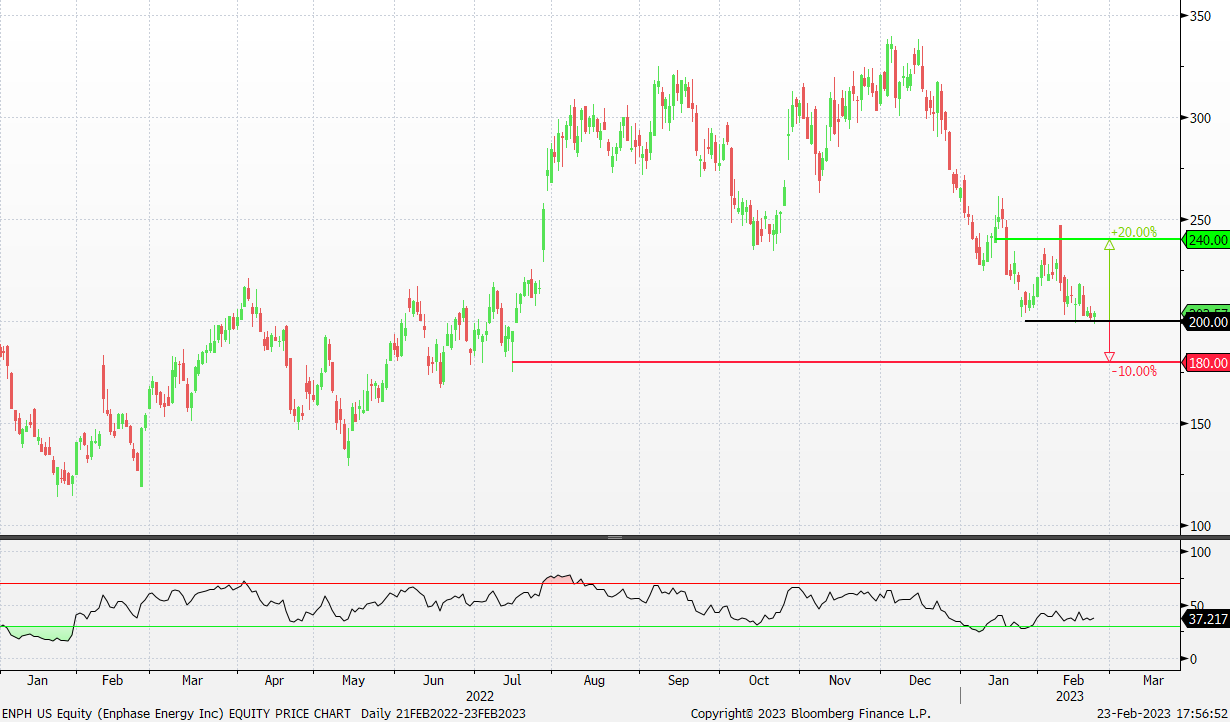Screen dimensions: 1230x722
Task: Click the Jan 2023 month label
Action: 997,681
